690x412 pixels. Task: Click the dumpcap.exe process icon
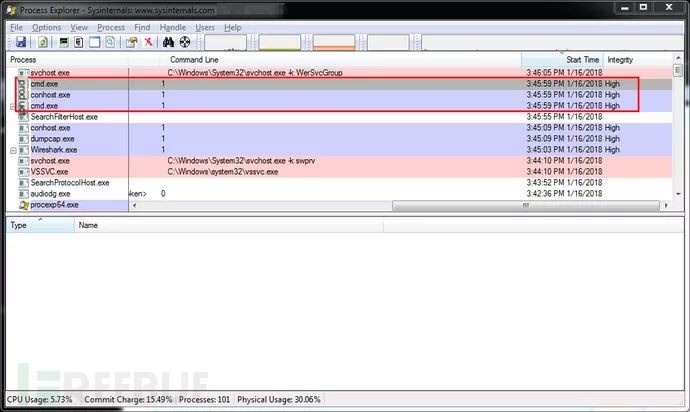[24, 139]
